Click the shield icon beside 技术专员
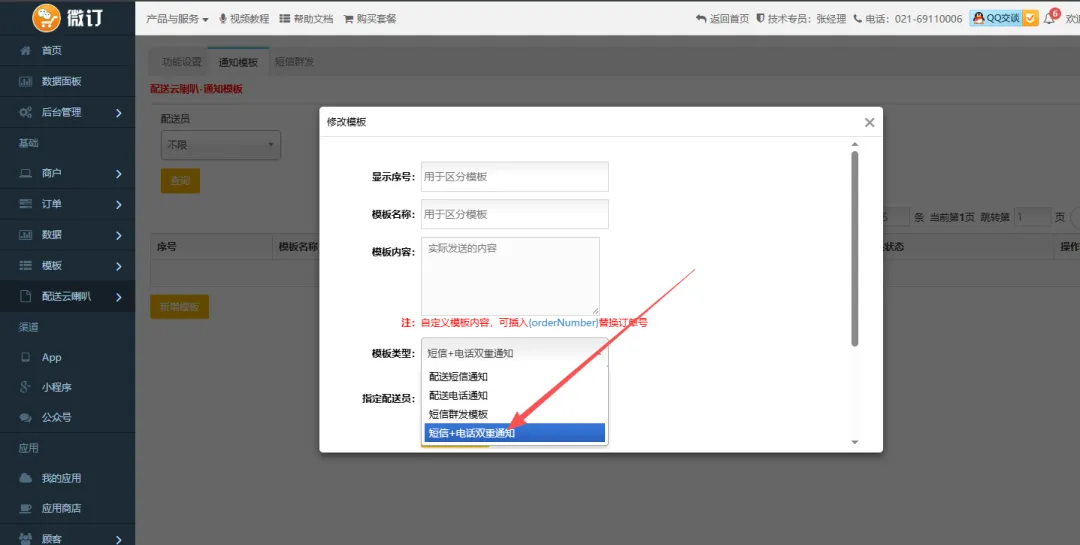Image resolution: width=1080 pixels, height=545 pixels. [760, 19]
